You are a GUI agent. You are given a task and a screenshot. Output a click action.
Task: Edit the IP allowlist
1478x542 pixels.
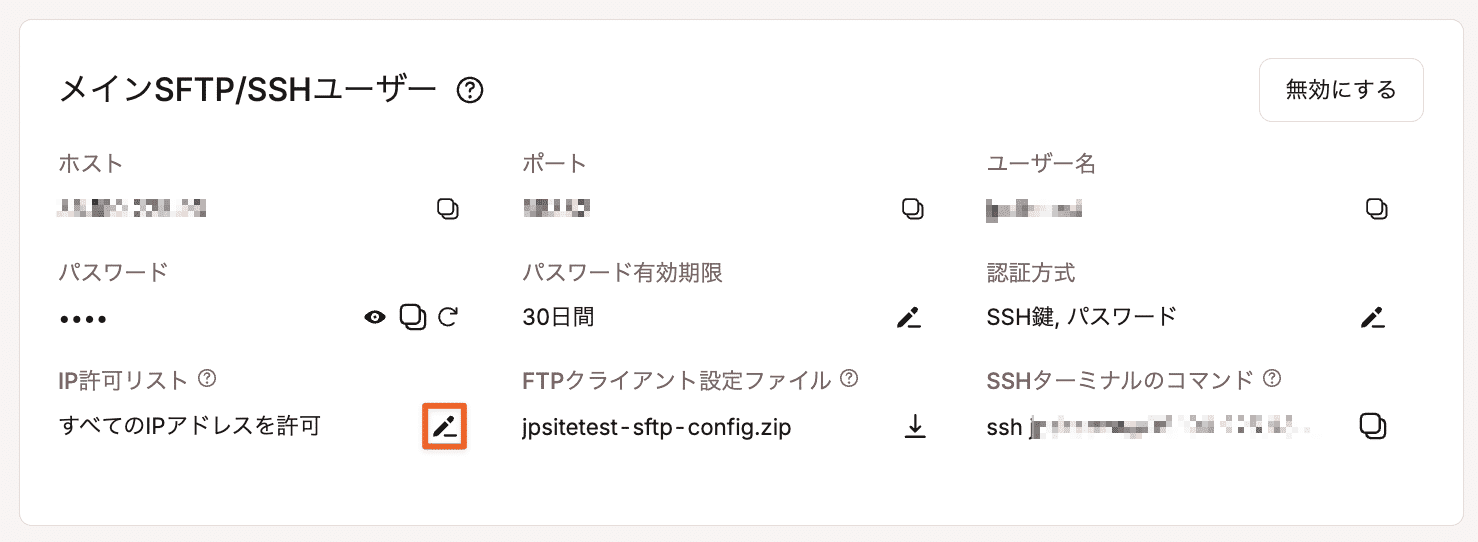click(445, 427)
